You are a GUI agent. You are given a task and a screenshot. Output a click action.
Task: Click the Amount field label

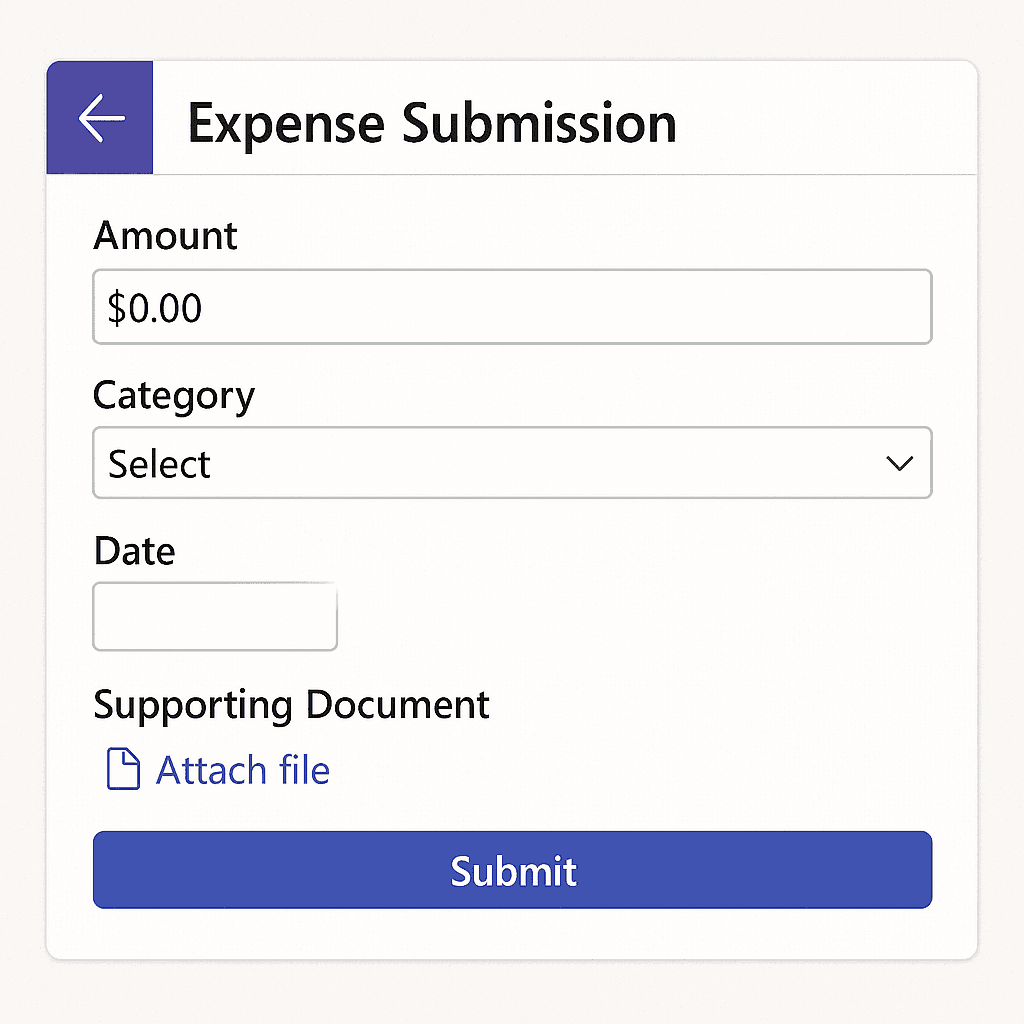coord(165,236)
